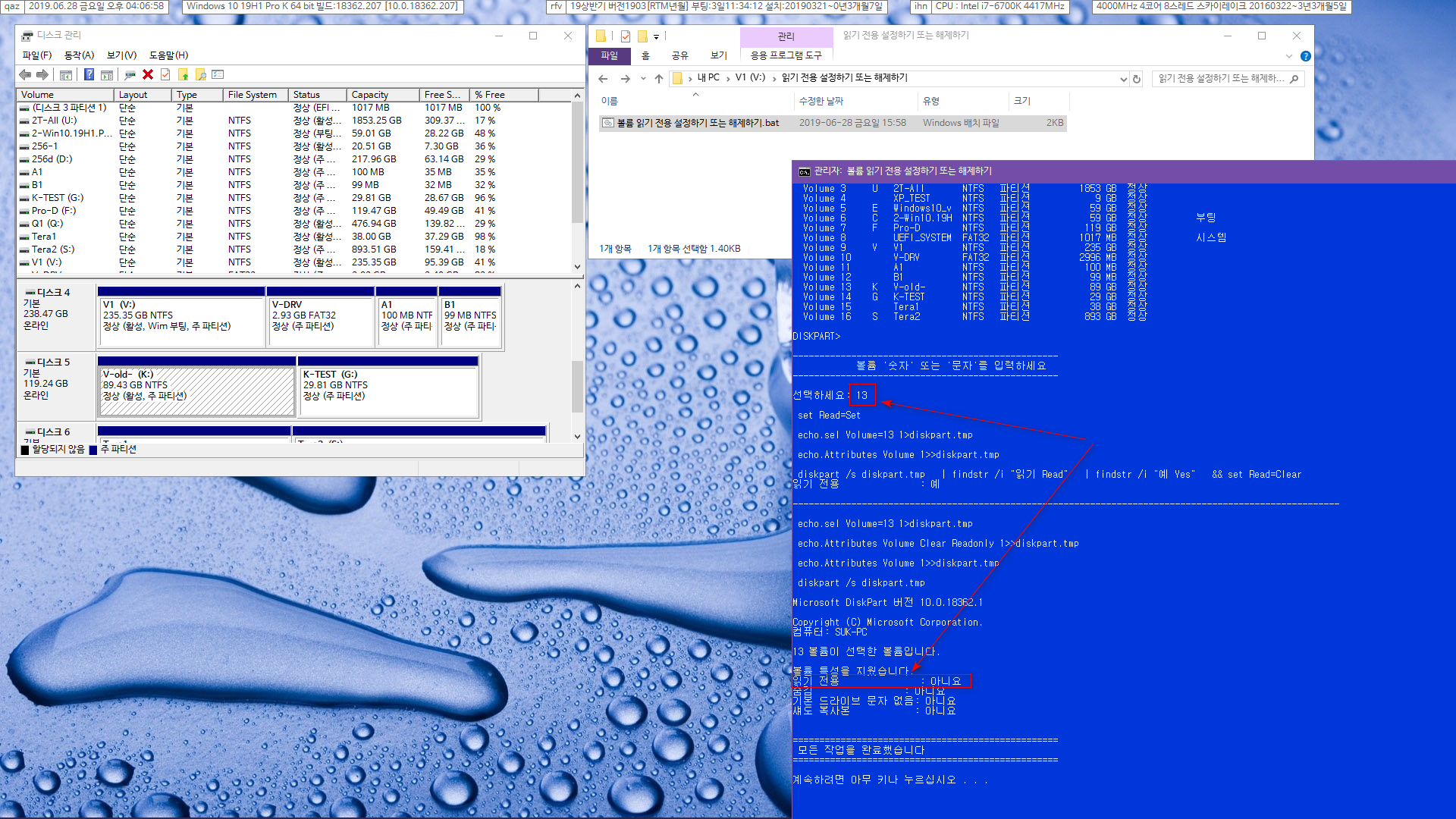Screen dimensions: 1456x819
Task: Go up one folder in Explorer
Action: [659, 78]
